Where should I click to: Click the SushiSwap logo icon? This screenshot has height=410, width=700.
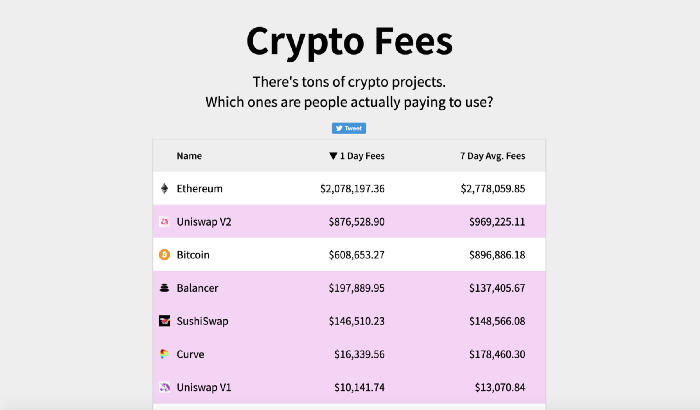(x=164, y=321)
